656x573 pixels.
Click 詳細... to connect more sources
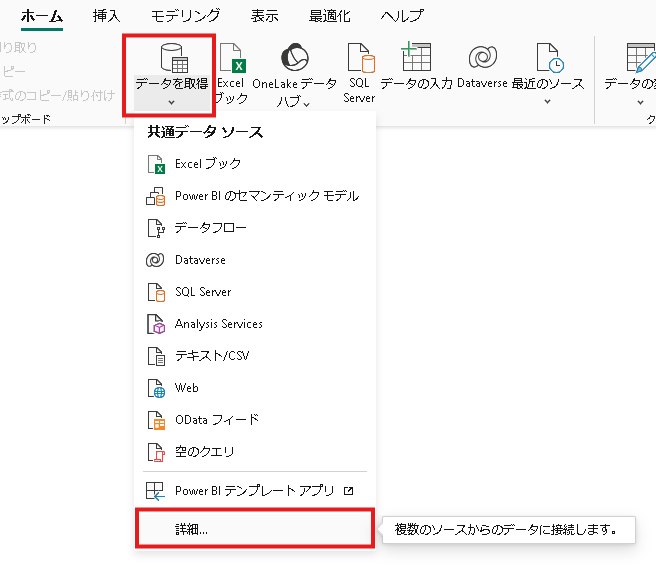point(254,529)
